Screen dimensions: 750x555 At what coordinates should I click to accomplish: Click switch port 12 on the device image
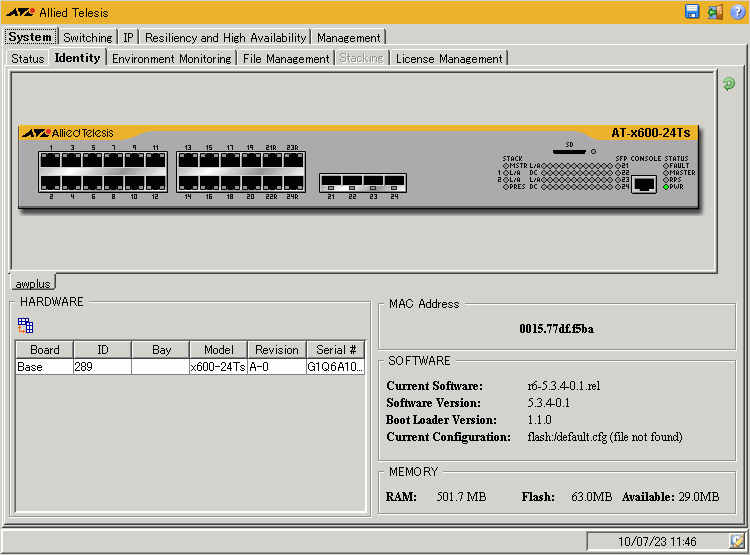155,183
